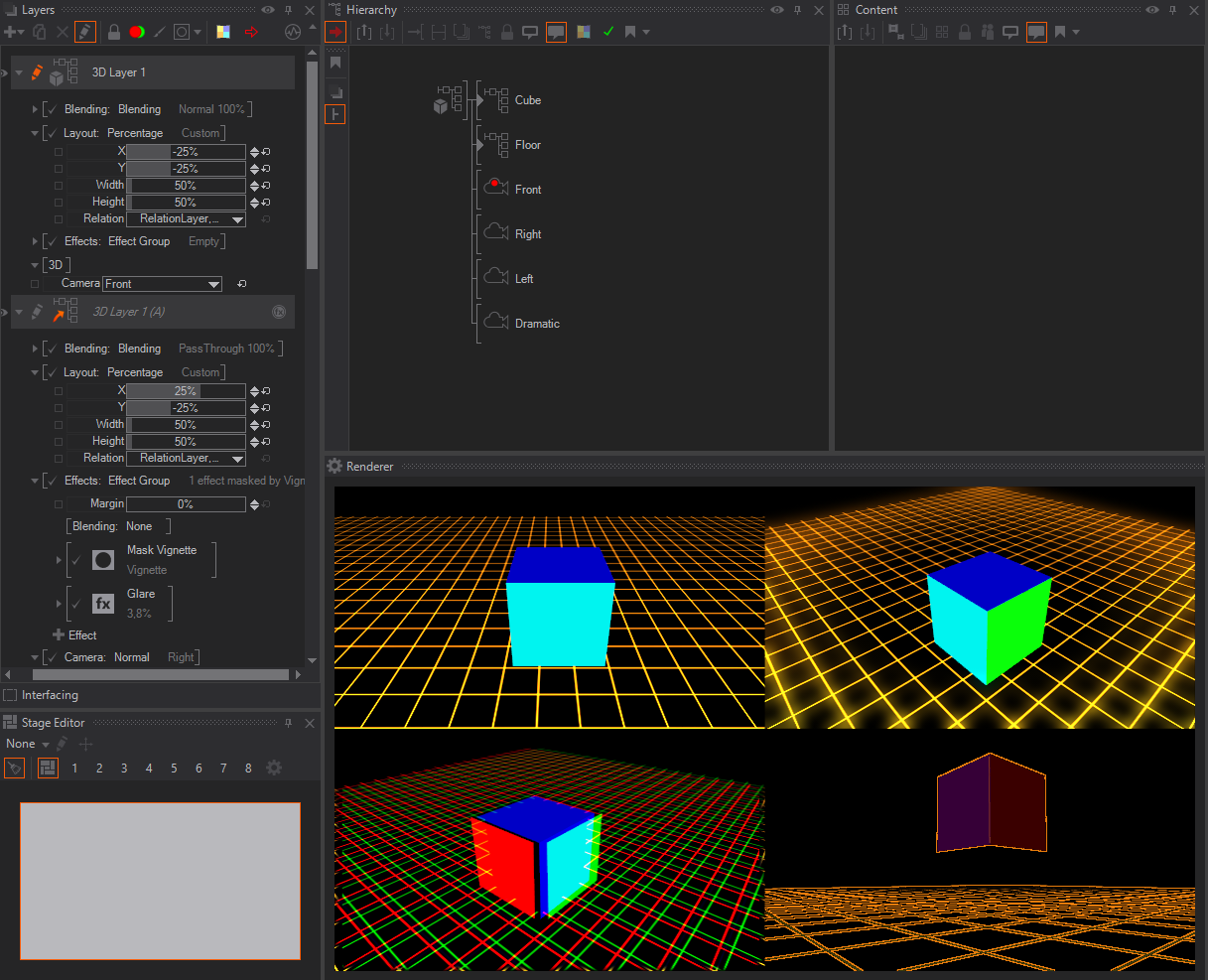Click the red arrow icon in Hierarchy toolbar
This screenshot has height=980, width=1208.
pyautogui.click(x=336, y=32)
